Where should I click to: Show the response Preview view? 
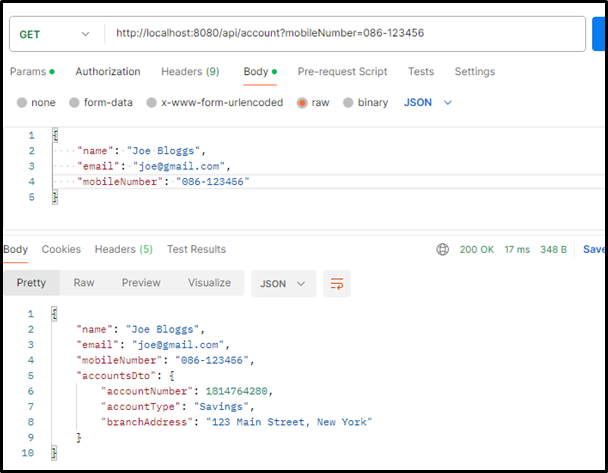pos(141,283)
